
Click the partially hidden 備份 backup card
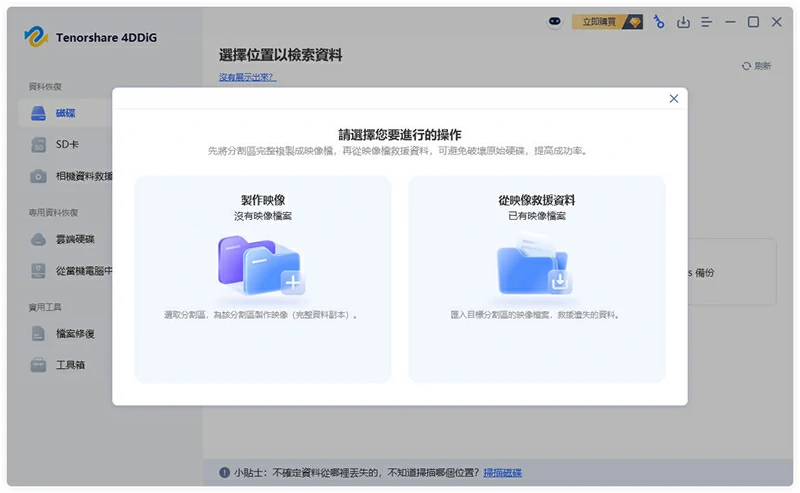click(732, 272)
